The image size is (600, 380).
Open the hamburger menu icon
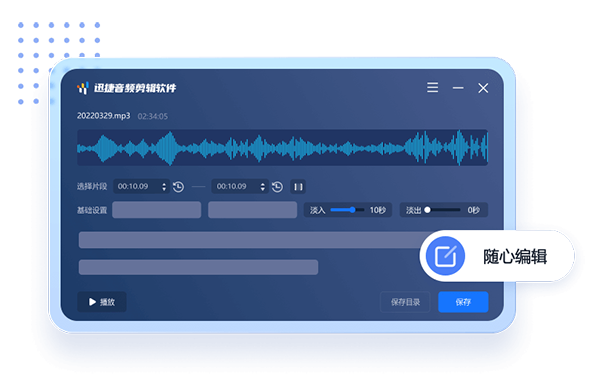(432, 88)
